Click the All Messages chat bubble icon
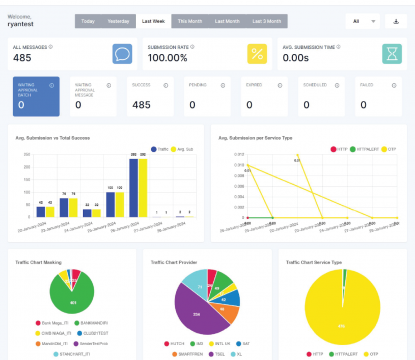The image size is (415, 360). pos(122,54)
